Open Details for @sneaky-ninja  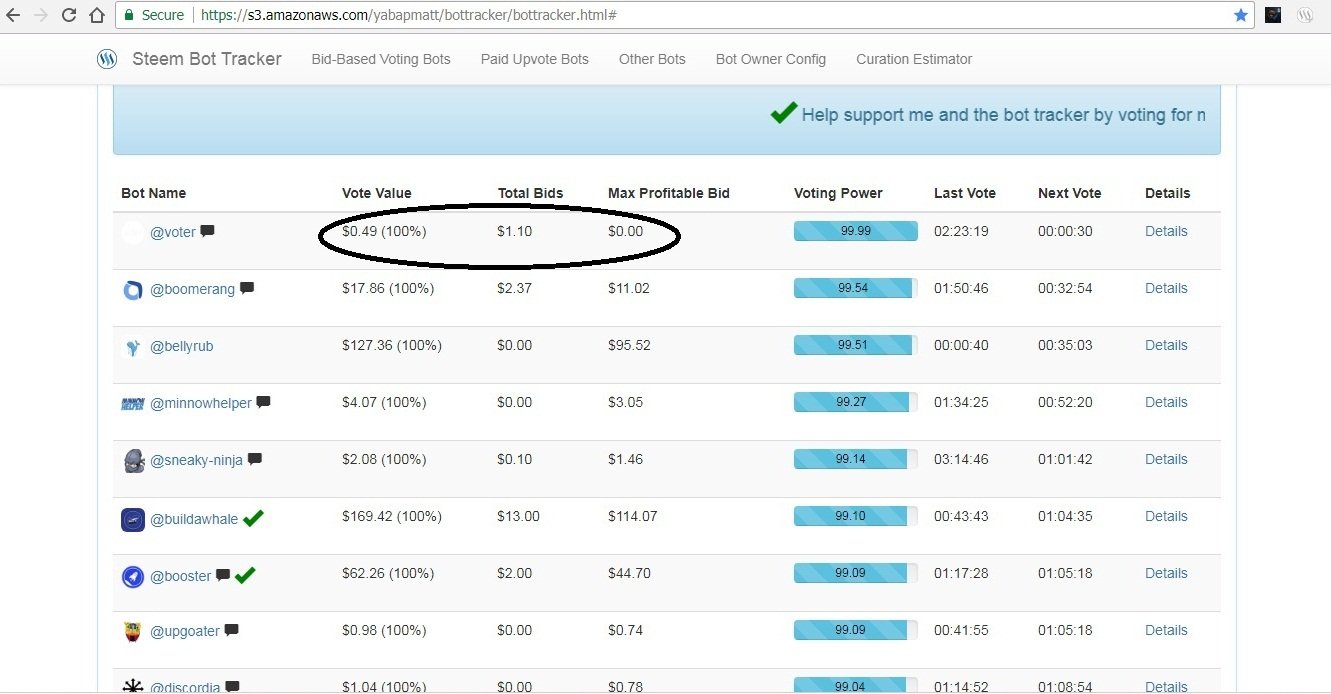click(1166, 459)
